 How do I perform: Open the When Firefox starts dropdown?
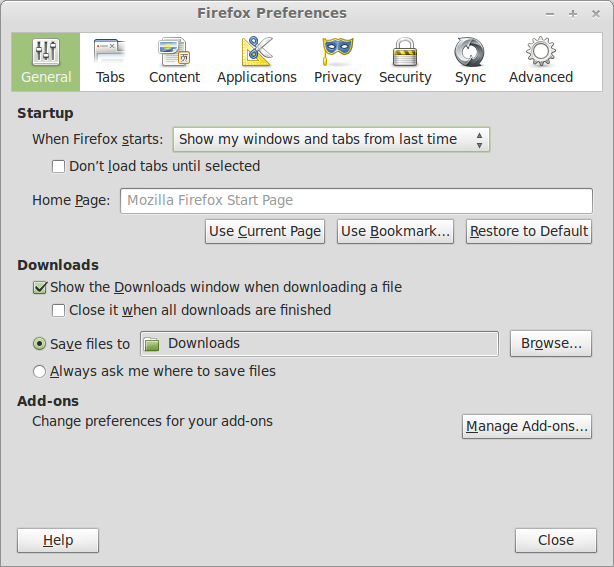(x=331, y=139)
